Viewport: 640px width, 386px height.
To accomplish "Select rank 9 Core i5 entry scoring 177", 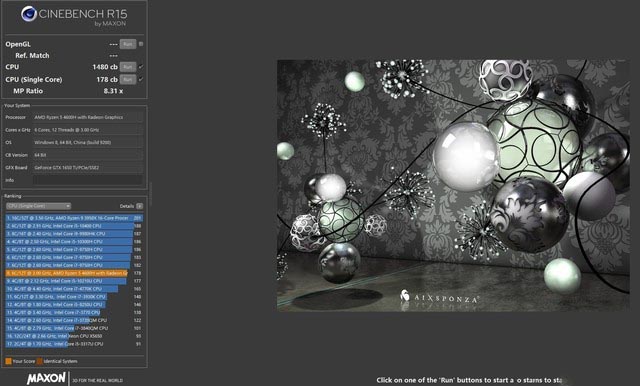I will point(74,281).
